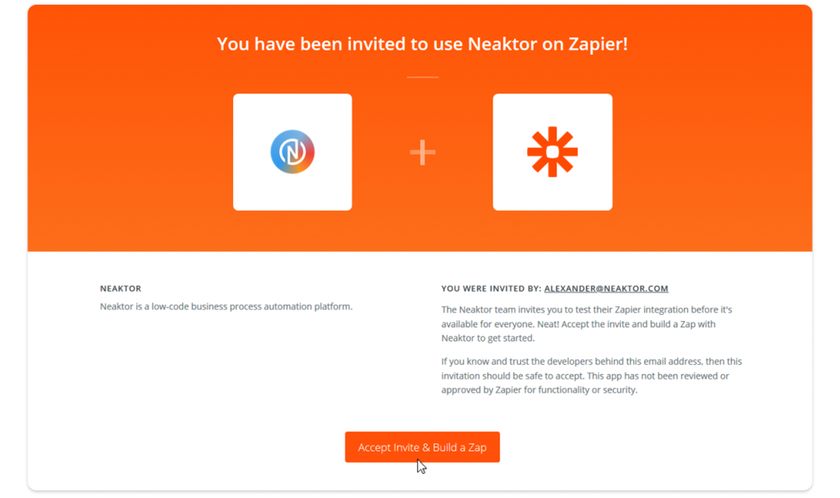The height and width of the screenshot is (498, 840).
Task: Click the thin divider under the headline
Action: 422,76
